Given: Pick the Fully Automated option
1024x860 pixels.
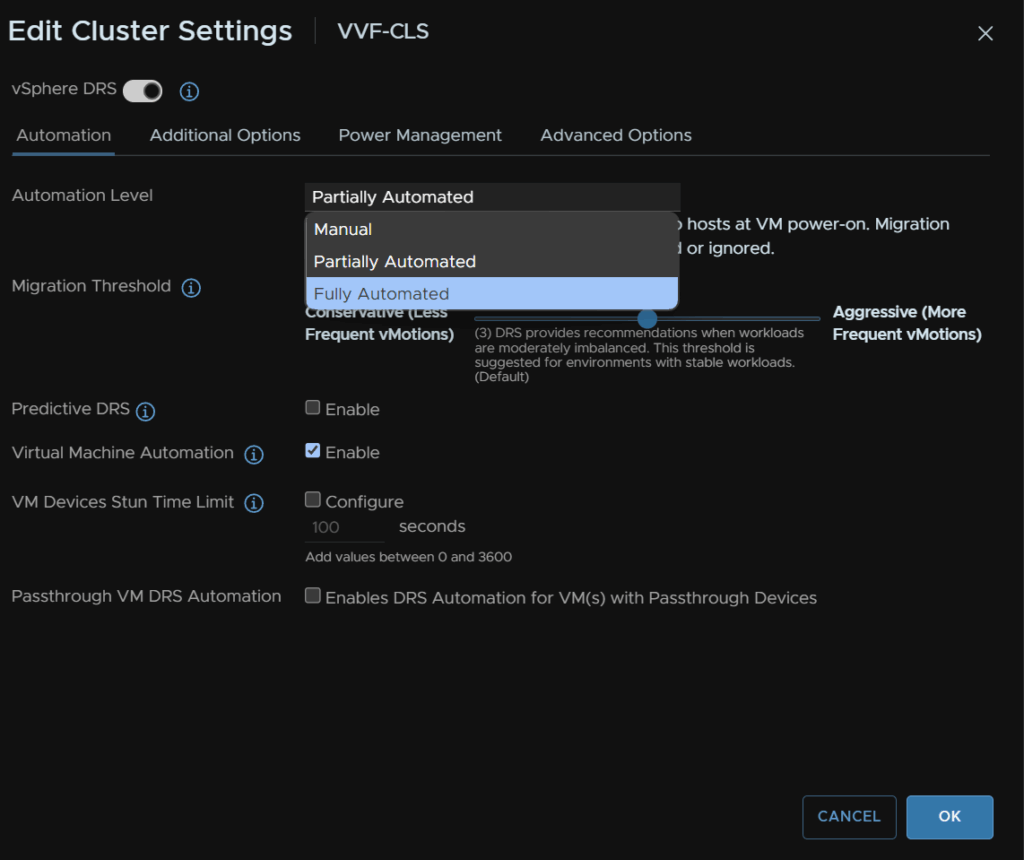Looking at the screenshot, I should pos(492,293).
